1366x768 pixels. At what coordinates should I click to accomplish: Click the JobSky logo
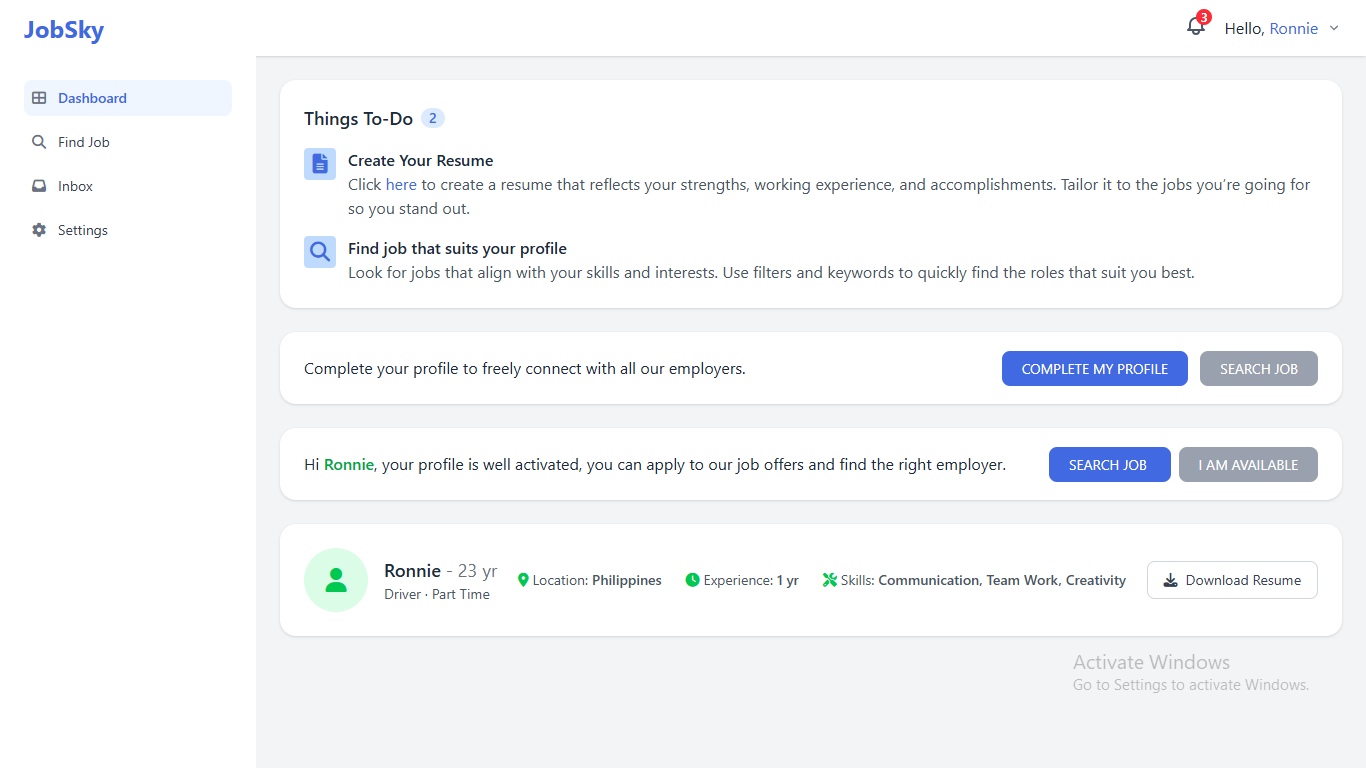pyautogui.click(x=64, y=30)
